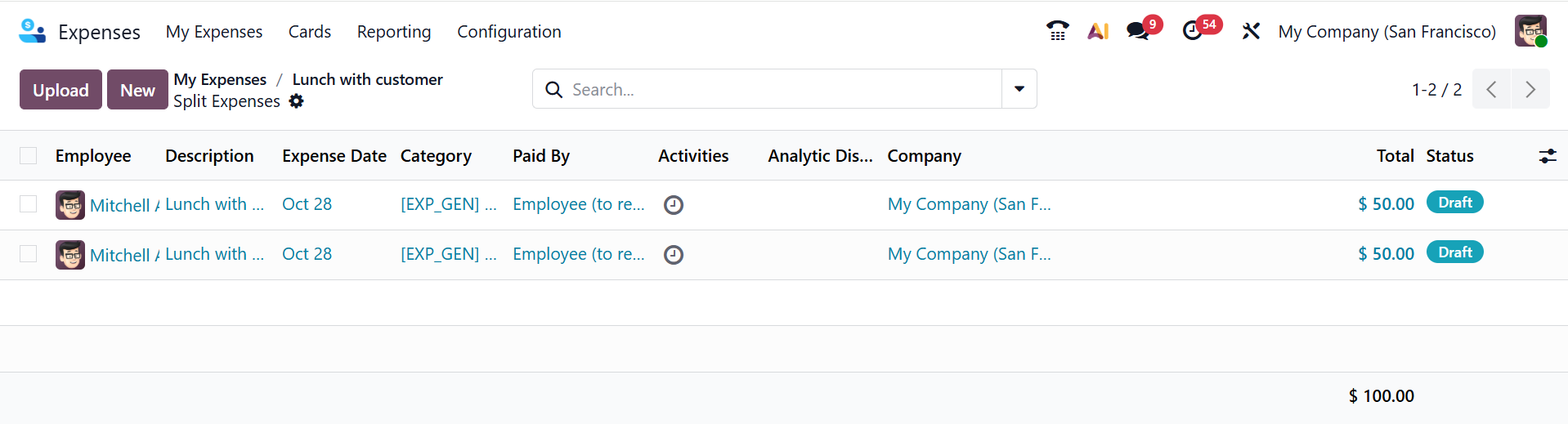Image resolution: width=1568 pixels, height=424 pixels.
Task: Click the Upload button
Action: click(60, 90)
